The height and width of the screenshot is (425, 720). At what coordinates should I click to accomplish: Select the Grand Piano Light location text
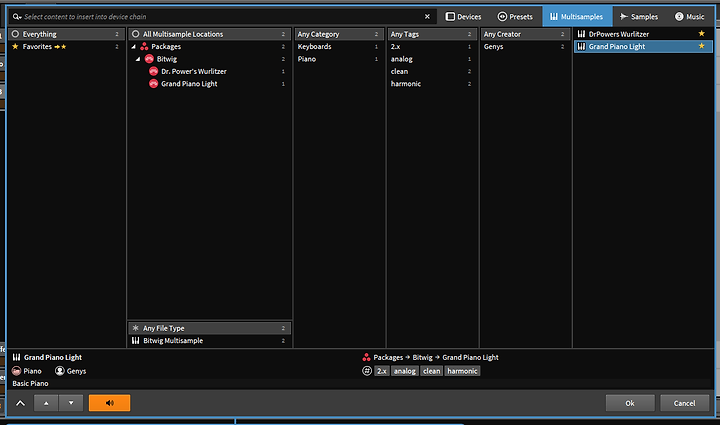[x=189, y=84]
